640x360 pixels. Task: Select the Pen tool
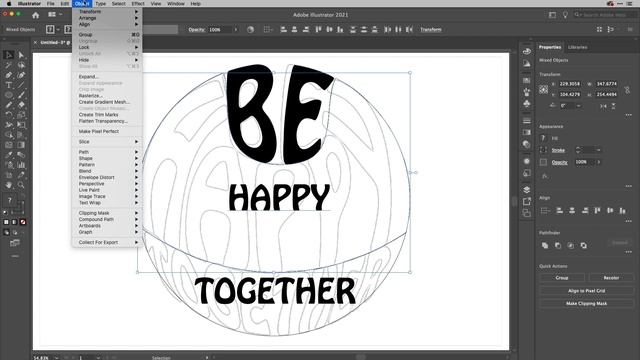(x=9, y=75)
